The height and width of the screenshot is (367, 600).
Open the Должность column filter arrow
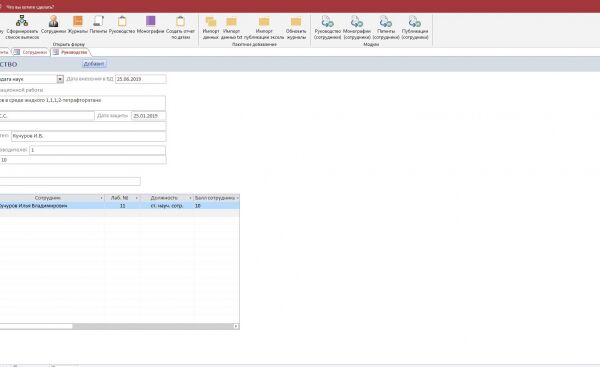tap(190, 198)
